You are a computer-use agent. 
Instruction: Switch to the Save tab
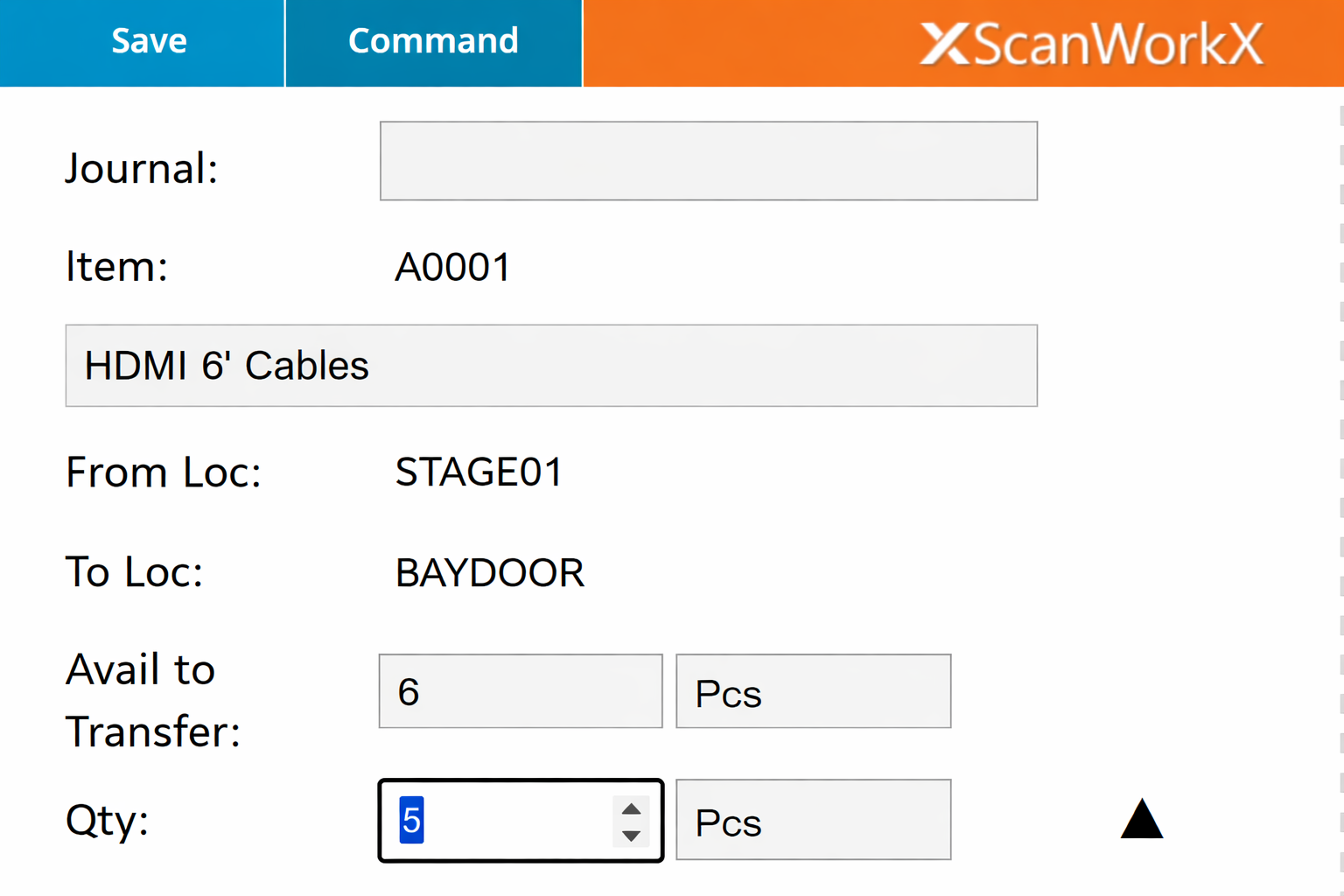148,41
